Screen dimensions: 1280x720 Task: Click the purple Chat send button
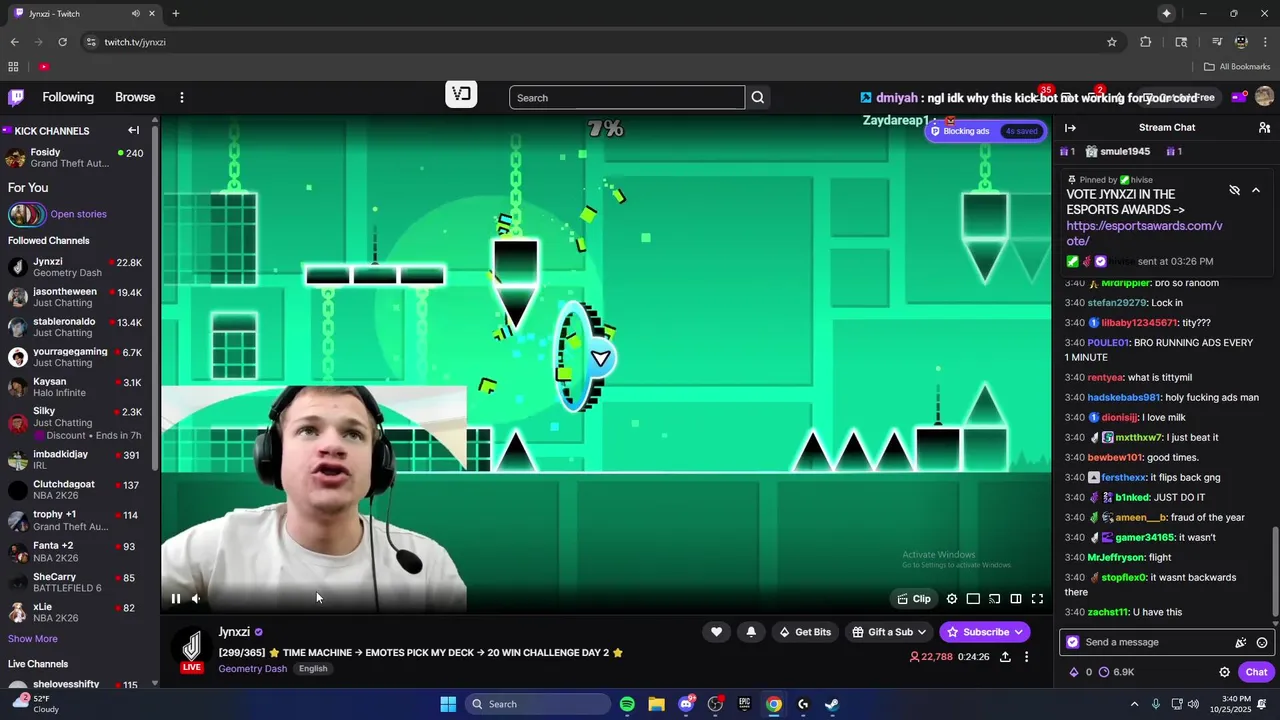click(x=1256, y=672)
